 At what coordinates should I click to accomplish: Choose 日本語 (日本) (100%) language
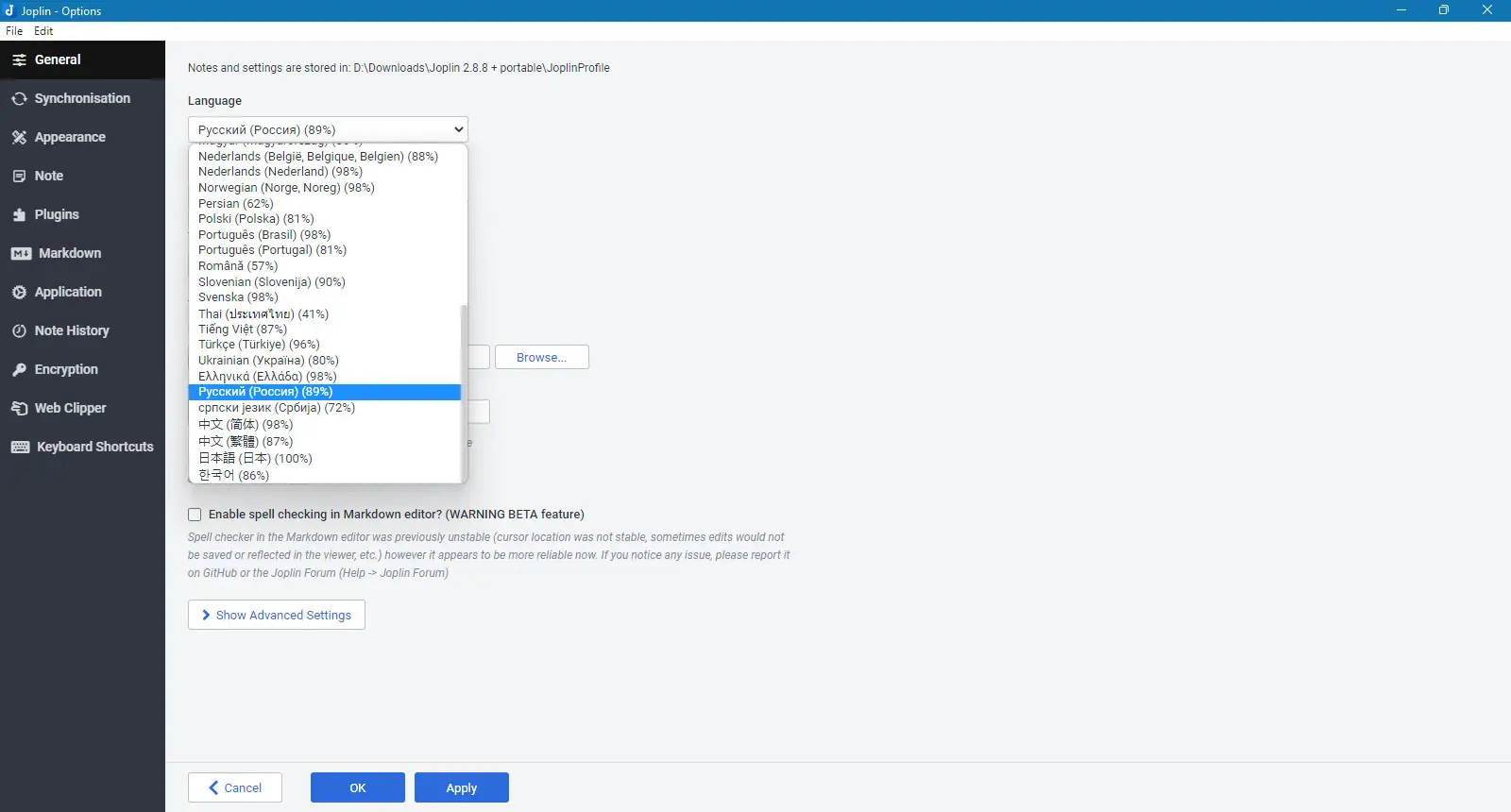click(x=325, y=459)
